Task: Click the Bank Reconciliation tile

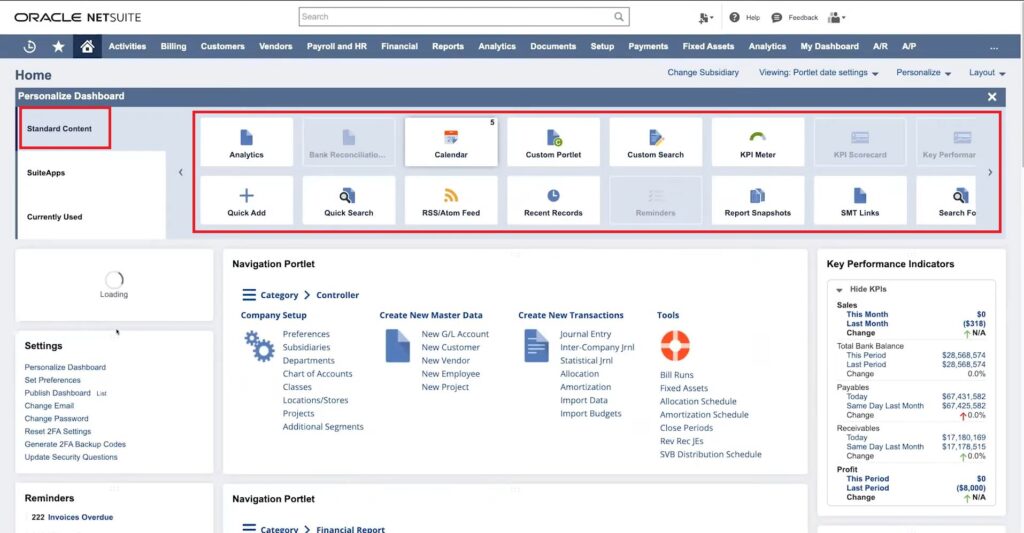Action: point(349,142)
